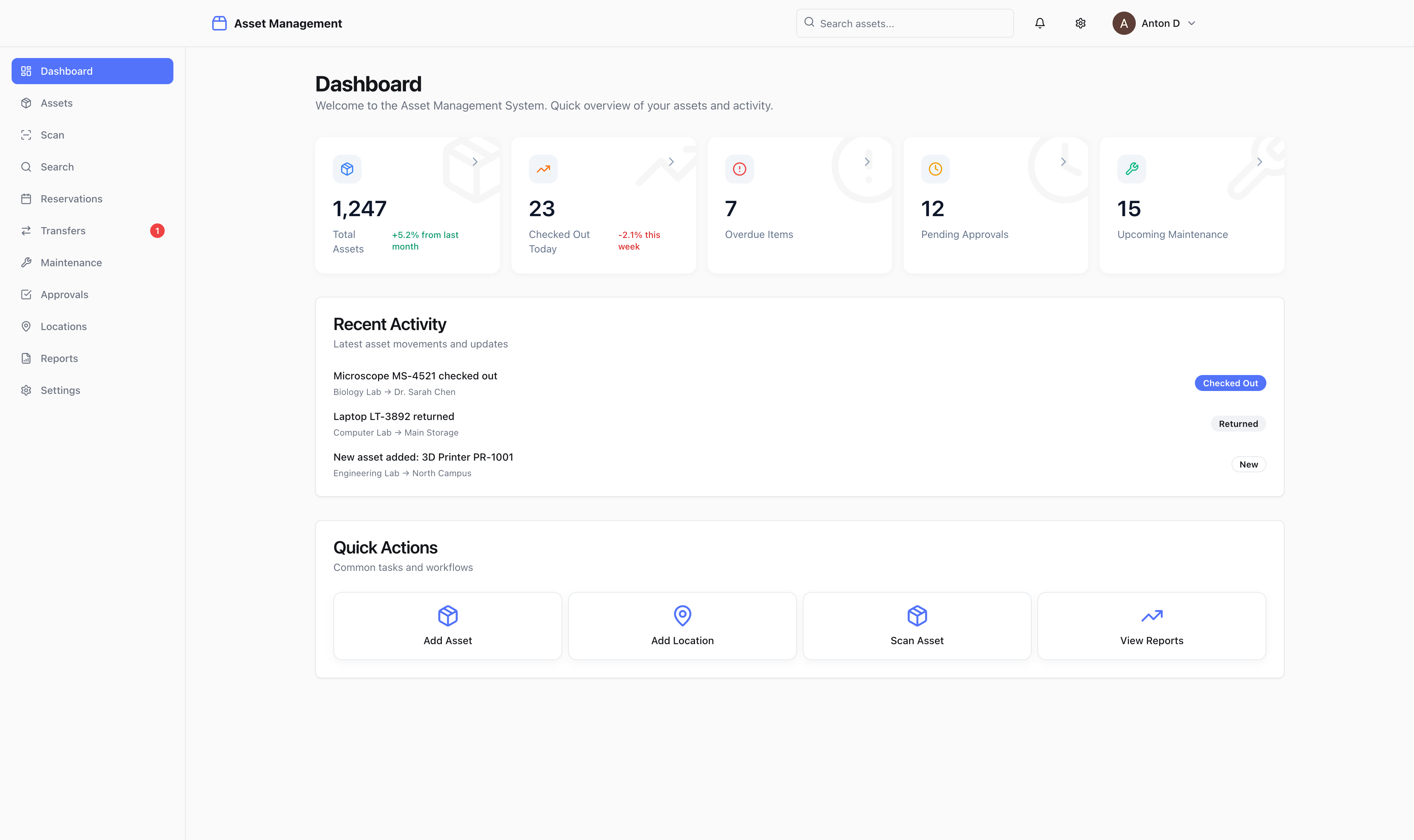Open Reservations from the sidebar calendar icon
This screenshot has height=840, width=1414.
click(26, 198)
